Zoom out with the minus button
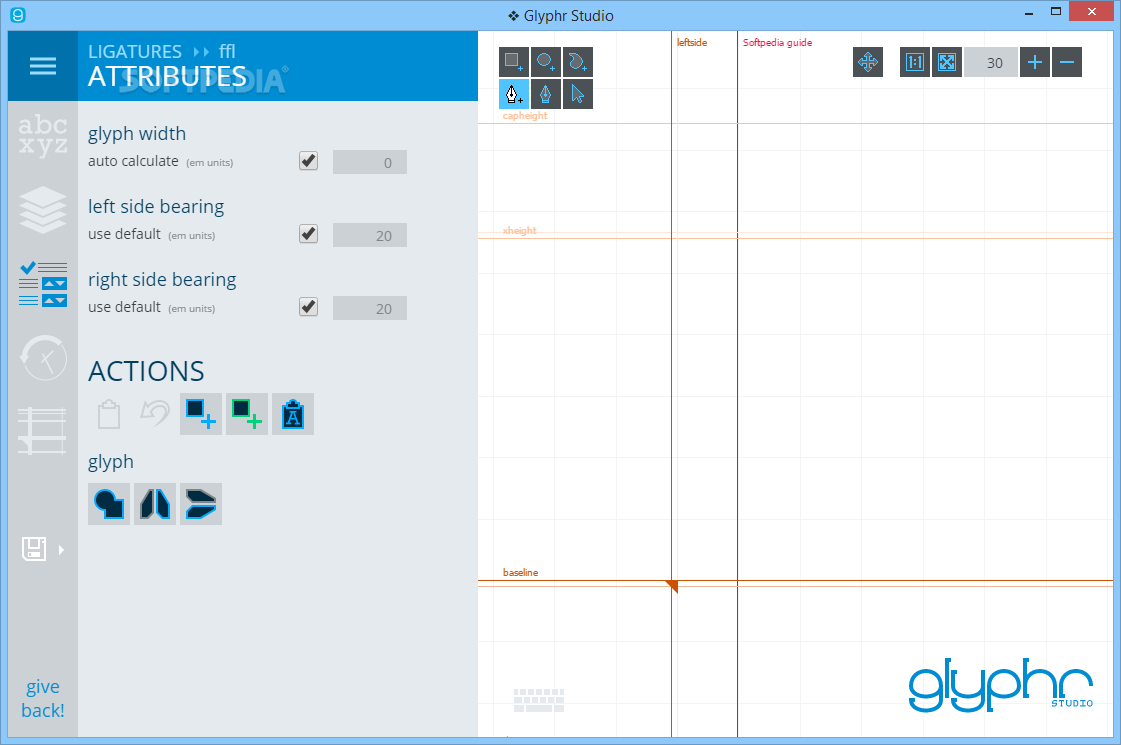Image resolution: width=1121 pixels, height=745 pixels. 1067,62
